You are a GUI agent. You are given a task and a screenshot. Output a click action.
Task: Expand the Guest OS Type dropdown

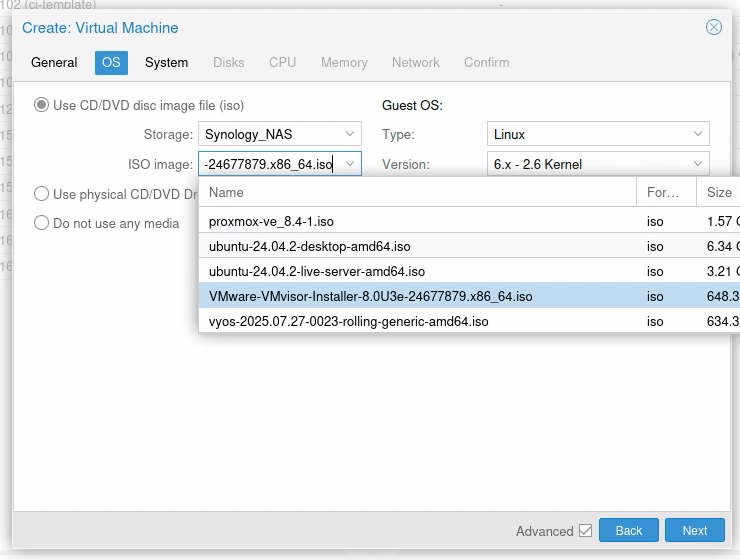tap(698, 134)
